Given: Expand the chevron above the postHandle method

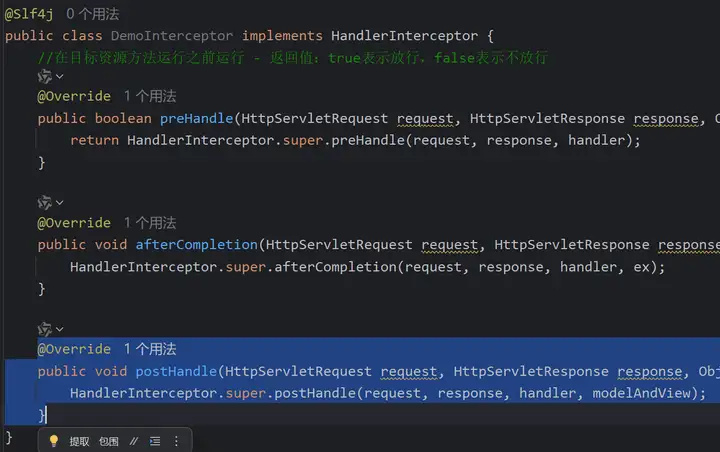Looking at the screenshot, I should 60,328.
